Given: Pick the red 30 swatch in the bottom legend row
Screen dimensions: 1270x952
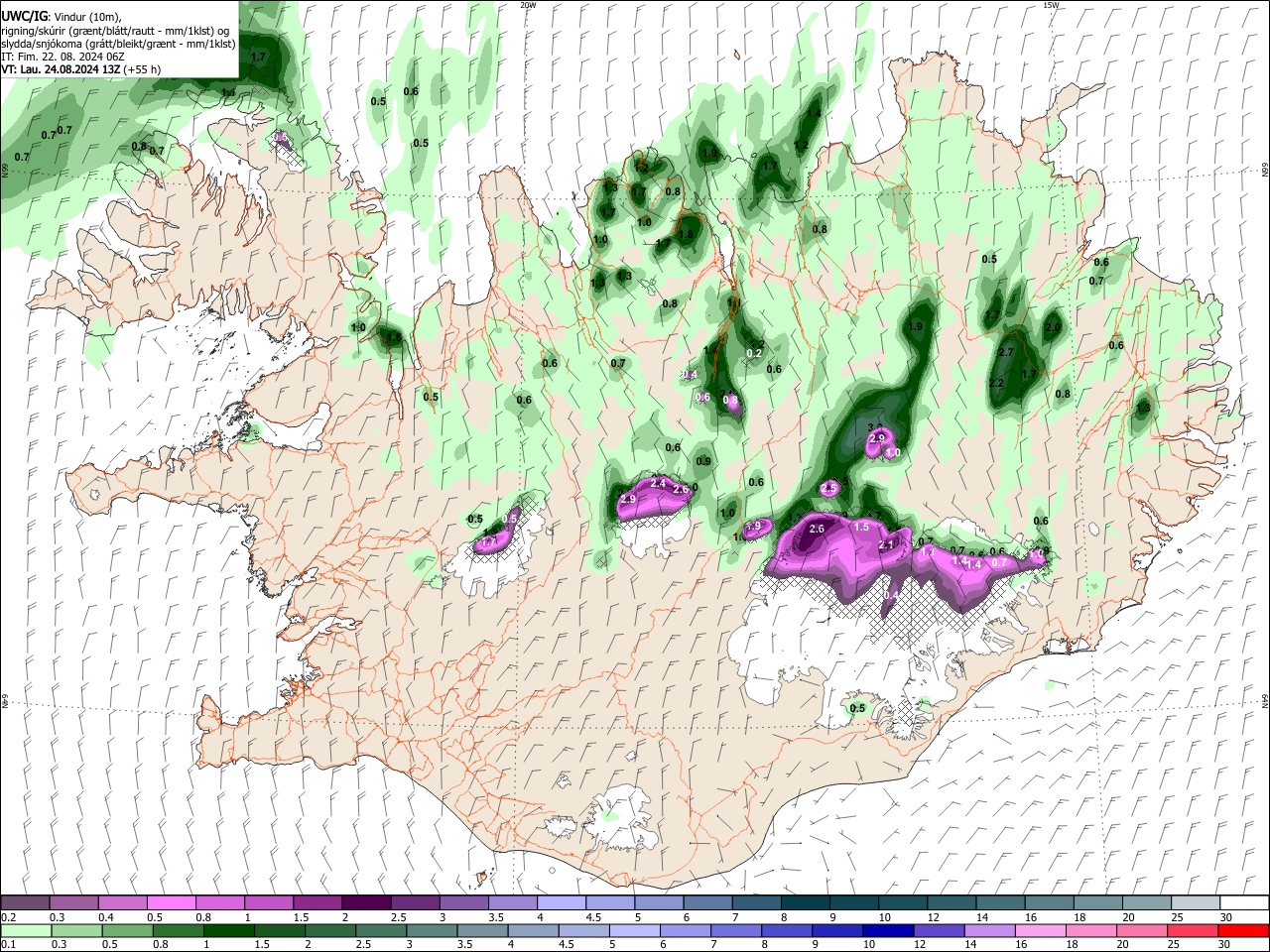Looking at the screenshot, I should tap(1242, 931).
